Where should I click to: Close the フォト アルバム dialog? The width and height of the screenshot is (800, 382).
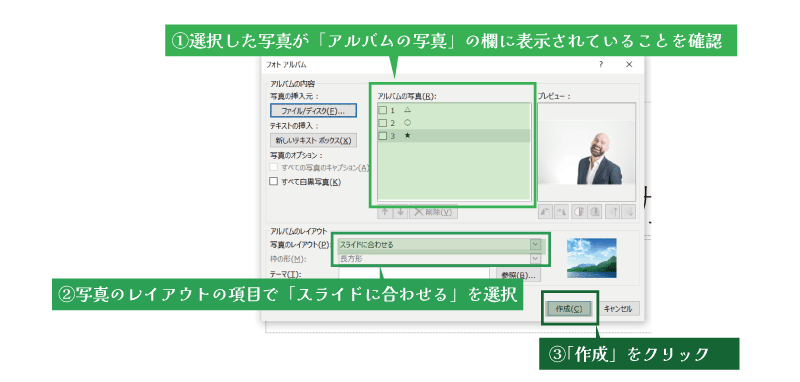point(629,65)
